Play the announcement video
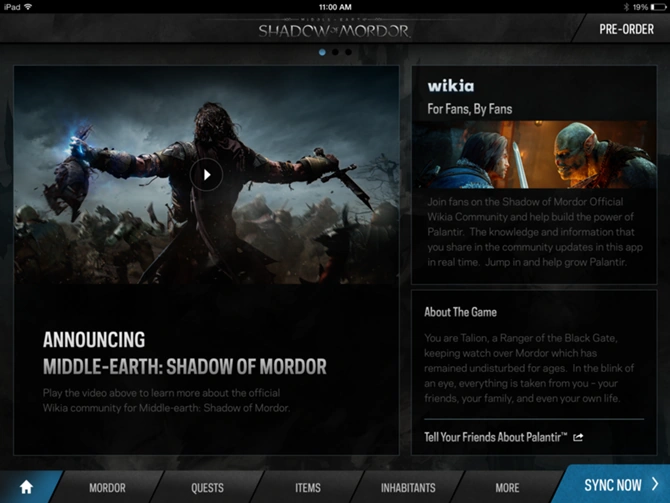 [206, 175]
